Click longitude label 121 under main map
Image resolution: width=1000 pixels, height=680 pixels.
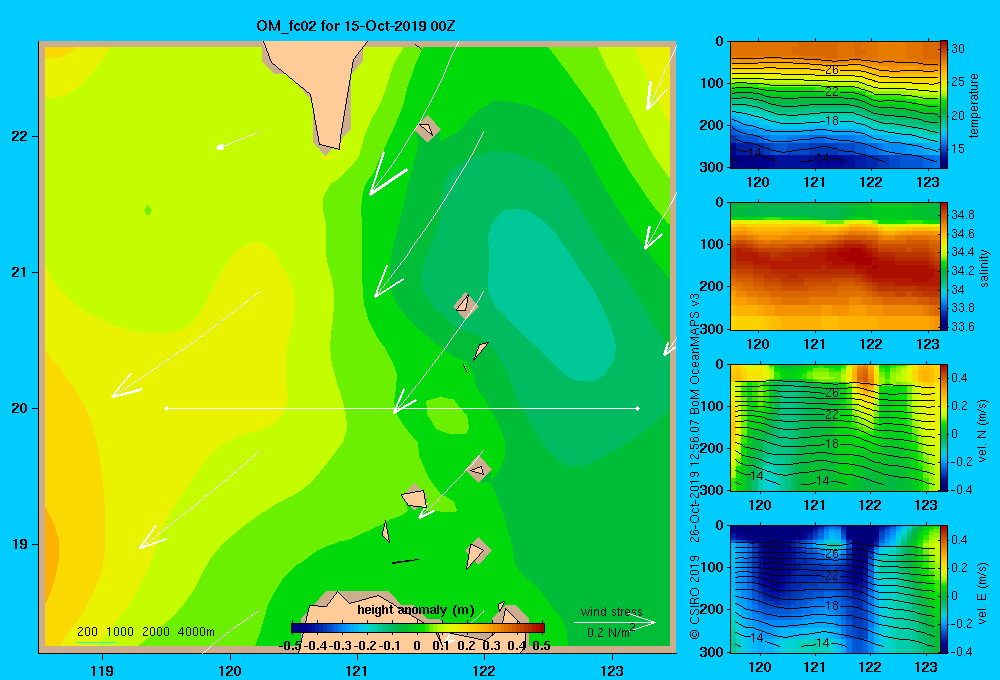(x=357, y=670)
